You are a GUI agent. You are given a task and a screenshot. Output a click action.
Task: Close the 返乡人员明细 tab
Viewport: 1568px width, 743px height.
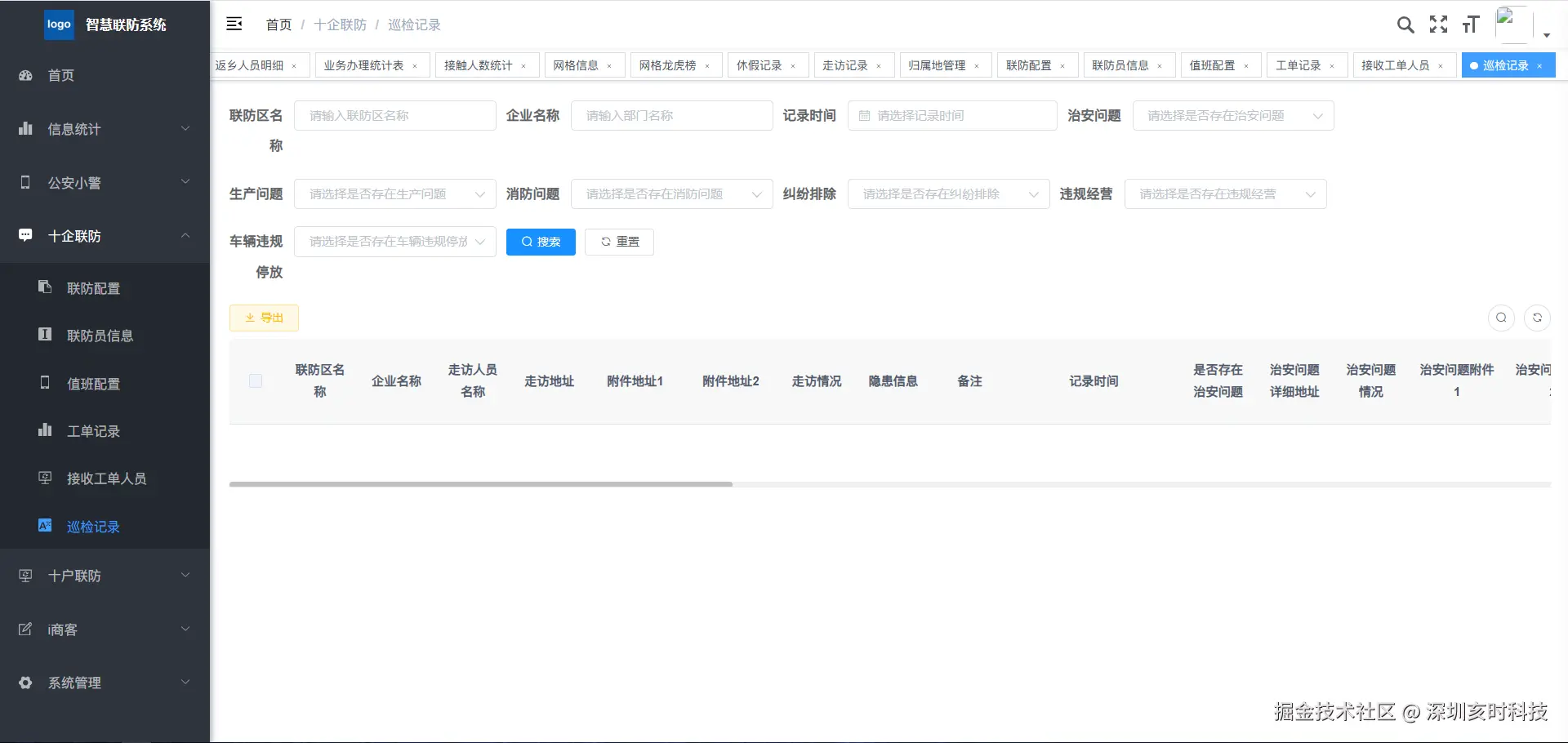click(x=294, y=66)
